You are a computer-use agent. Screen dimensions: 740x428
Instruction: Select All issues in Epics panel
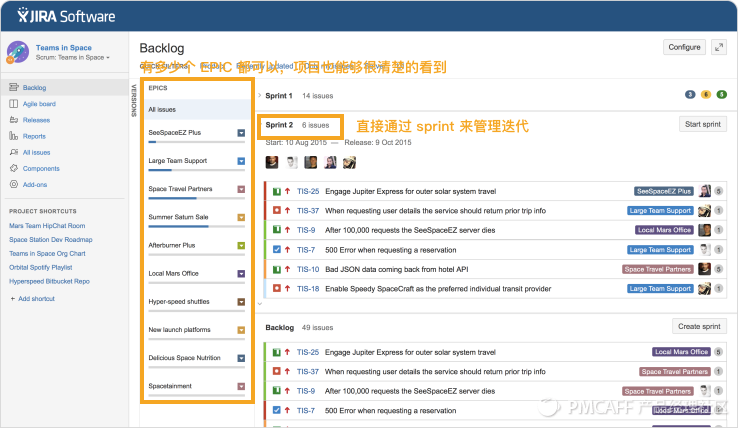pyautogui.click(x=197, y=109)
